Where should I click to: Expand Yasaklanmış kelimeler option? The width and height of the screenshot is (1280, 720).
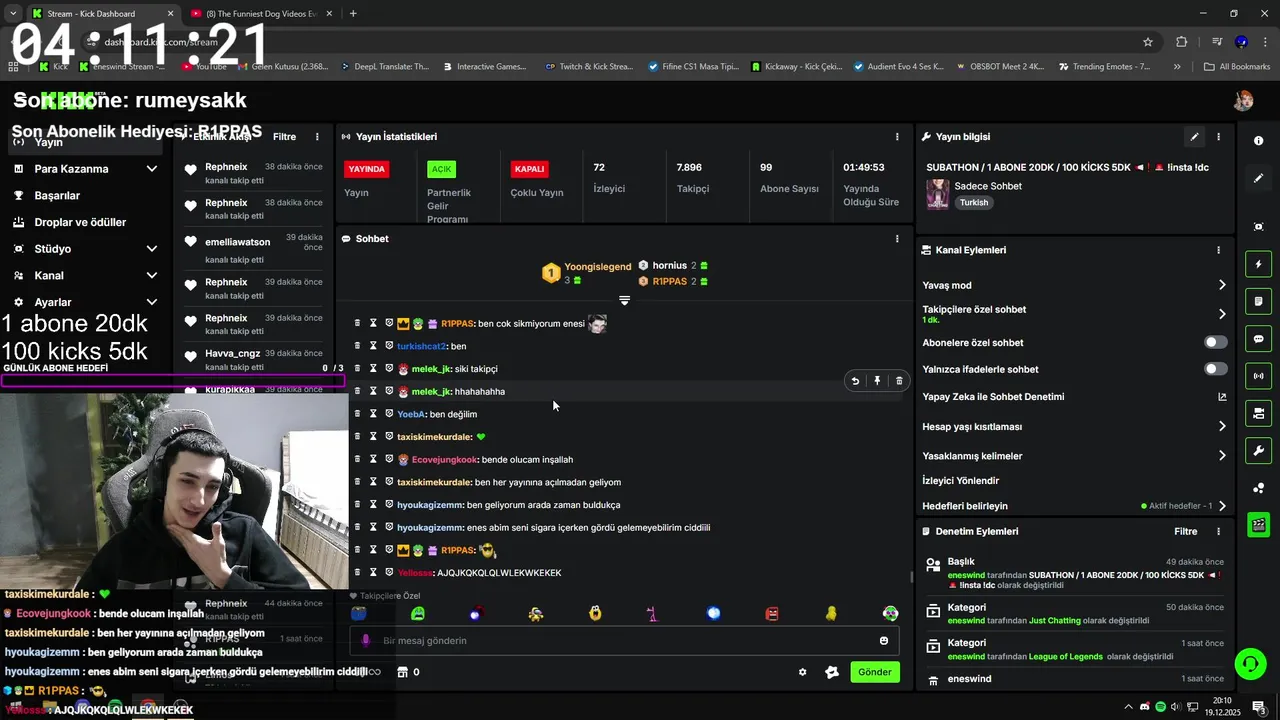(x=1221, y=455)
